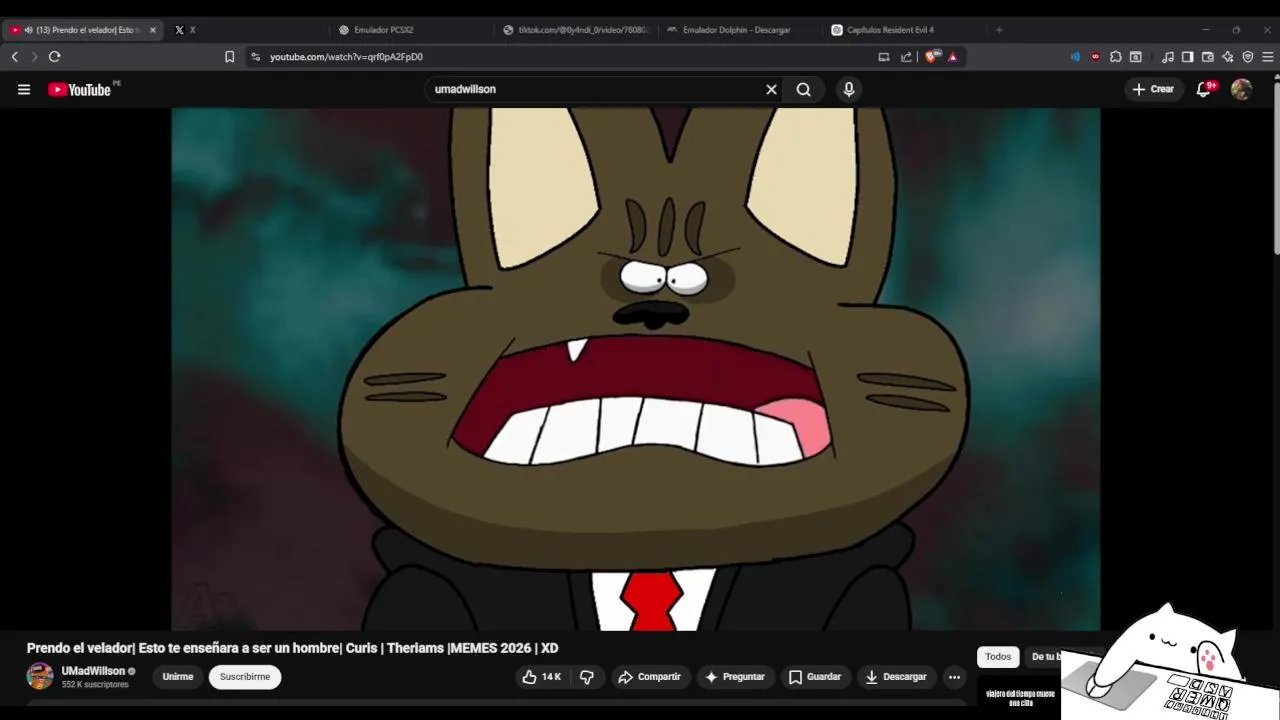Open the YouTube account avatar menu
Image resolution: width=1280 pixels, height=720 pixels.
point(1242,89)
